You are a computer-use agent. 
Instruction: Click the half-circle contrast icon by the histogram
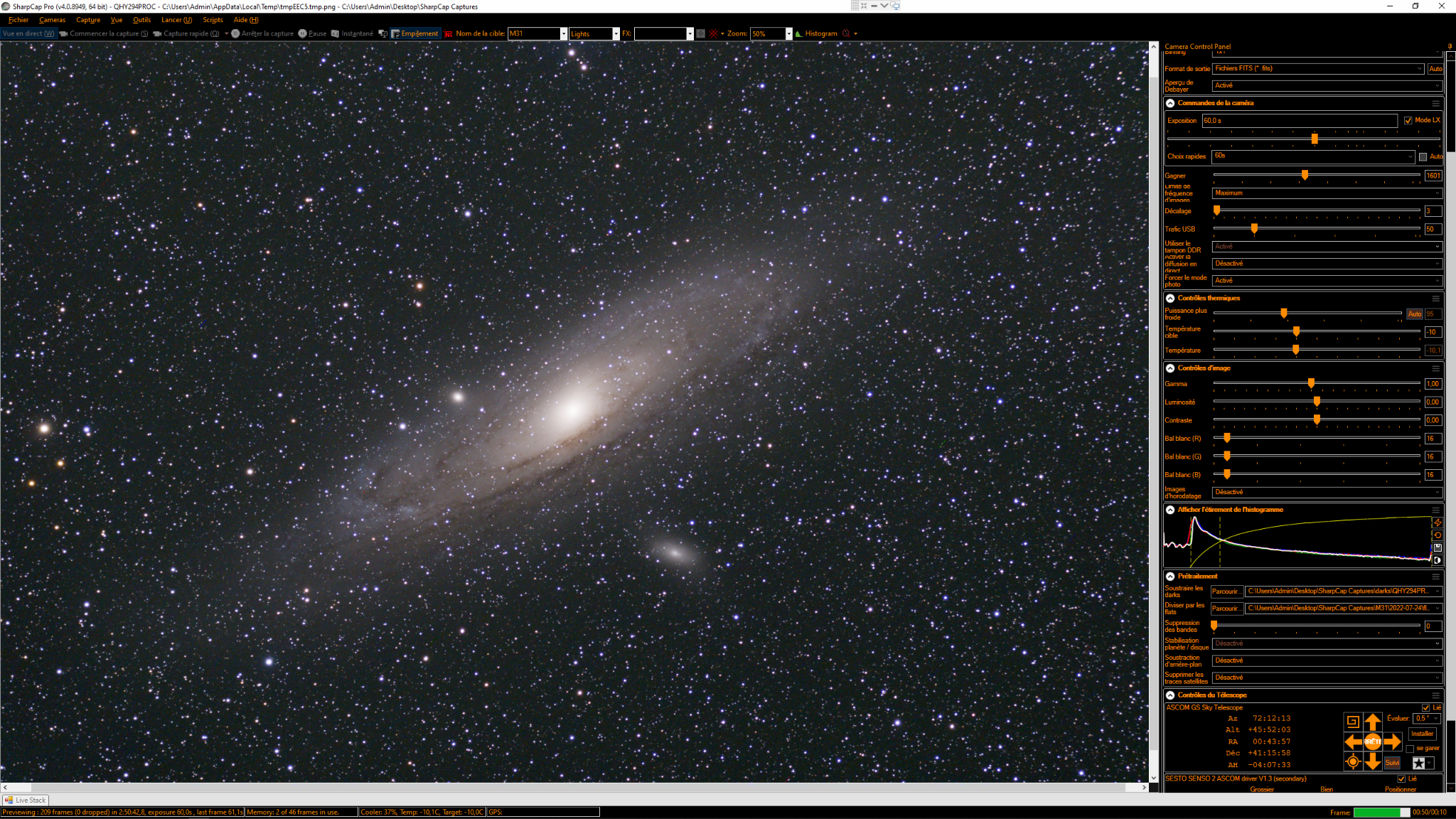pos(1438,560)
